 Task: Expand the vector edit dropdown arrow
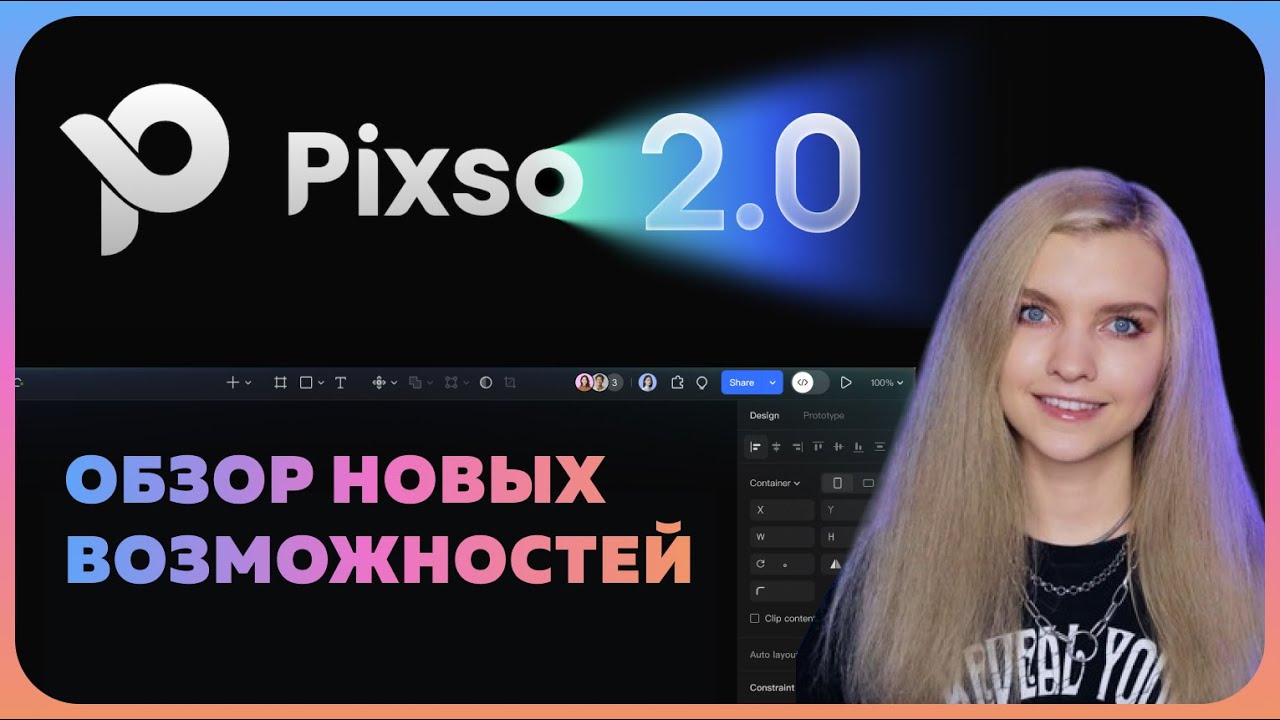tap(466, 383)
